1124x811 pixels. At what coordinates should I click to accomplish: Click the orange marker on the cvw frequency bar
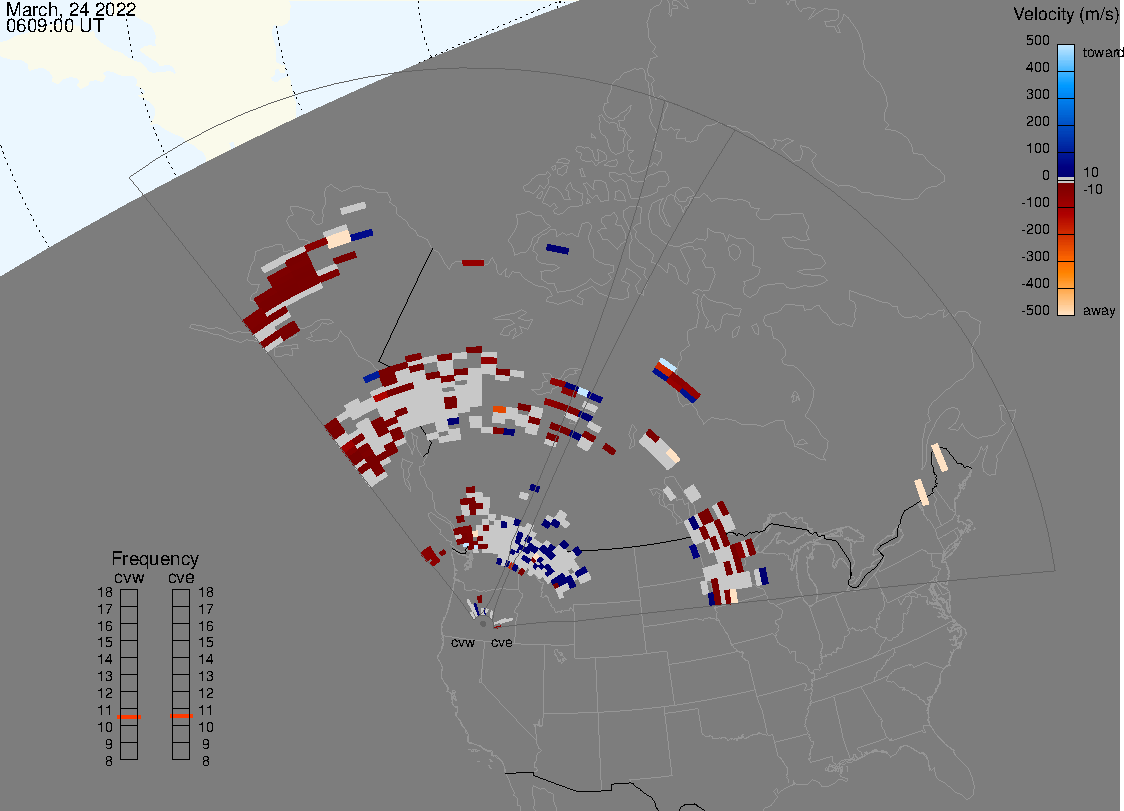tap(129, 717)
